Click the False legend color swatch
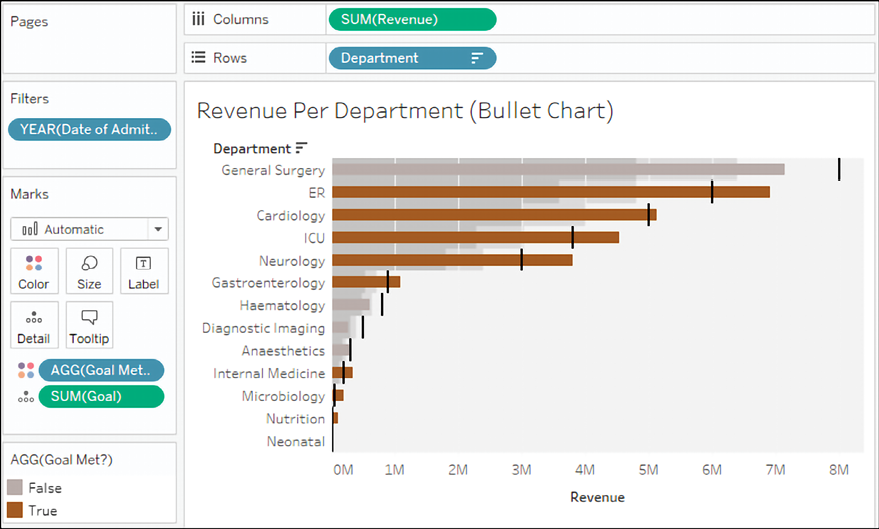Image resolution: width=879 pixels, height=529 pixels. pyautogui.click(x=15, y=488)
